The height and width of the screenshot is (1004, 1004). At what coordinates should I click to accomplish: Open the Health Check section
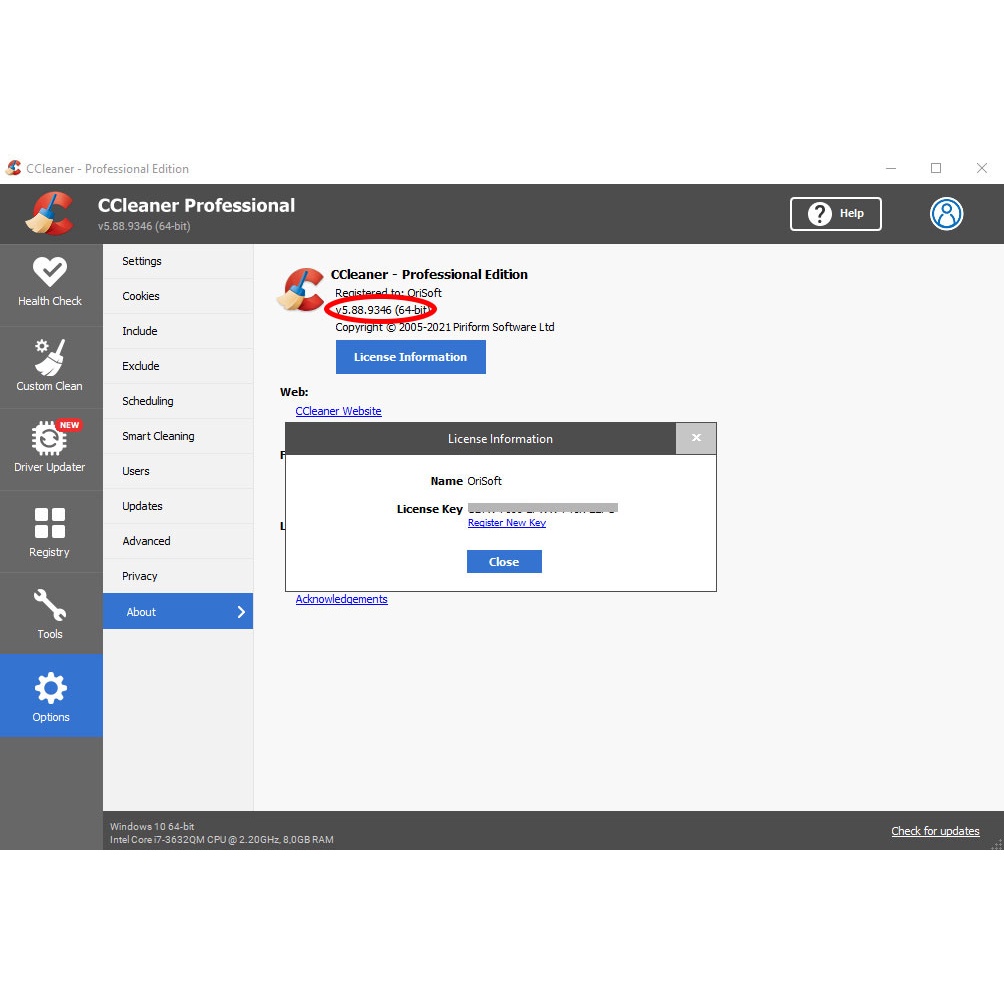point(50,284)
